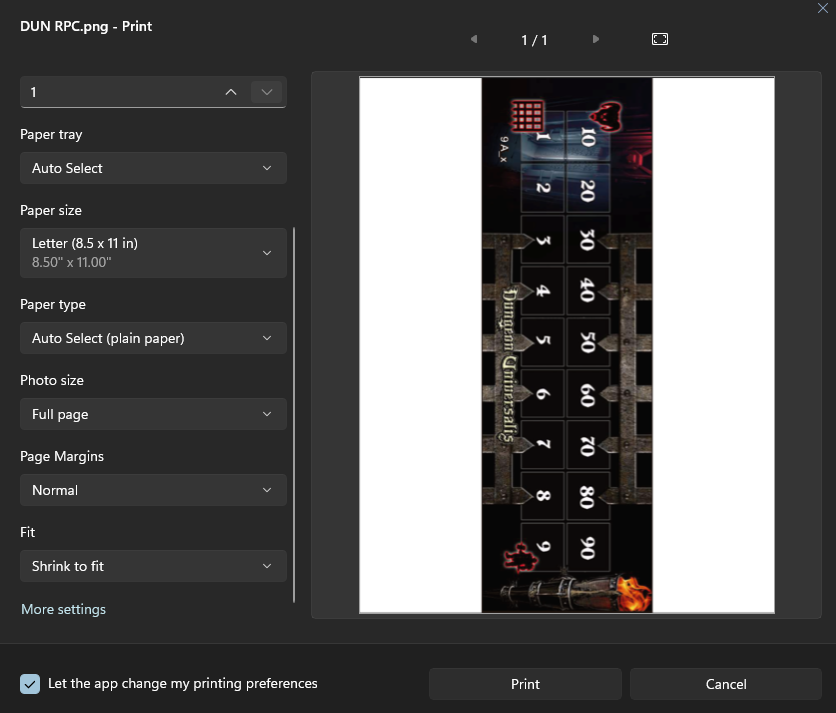This screenshot has width=836, height=713.
Task: Open the Paper tray dropdown
Action: tap(153, 168)
